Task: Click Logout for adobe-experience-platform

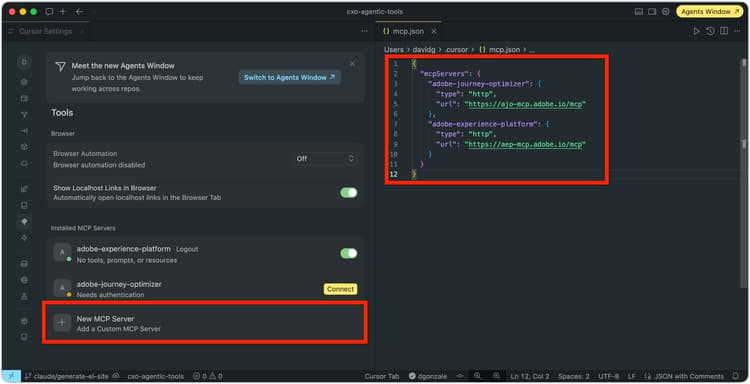Action: click(x=187, y=249)
